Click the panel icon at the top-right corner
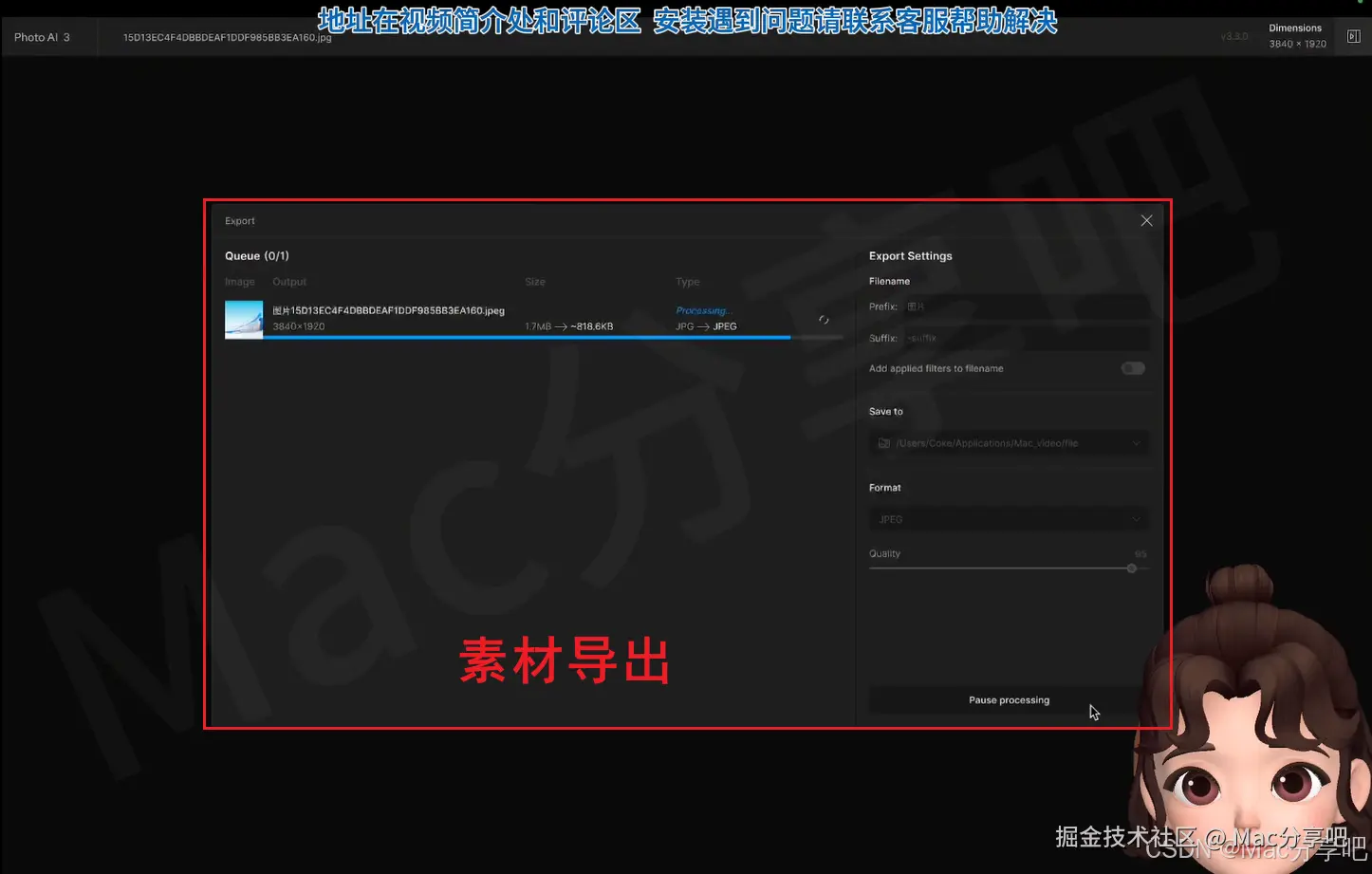The width and height of the screenshot is (1372, 874). [1353, 36]
